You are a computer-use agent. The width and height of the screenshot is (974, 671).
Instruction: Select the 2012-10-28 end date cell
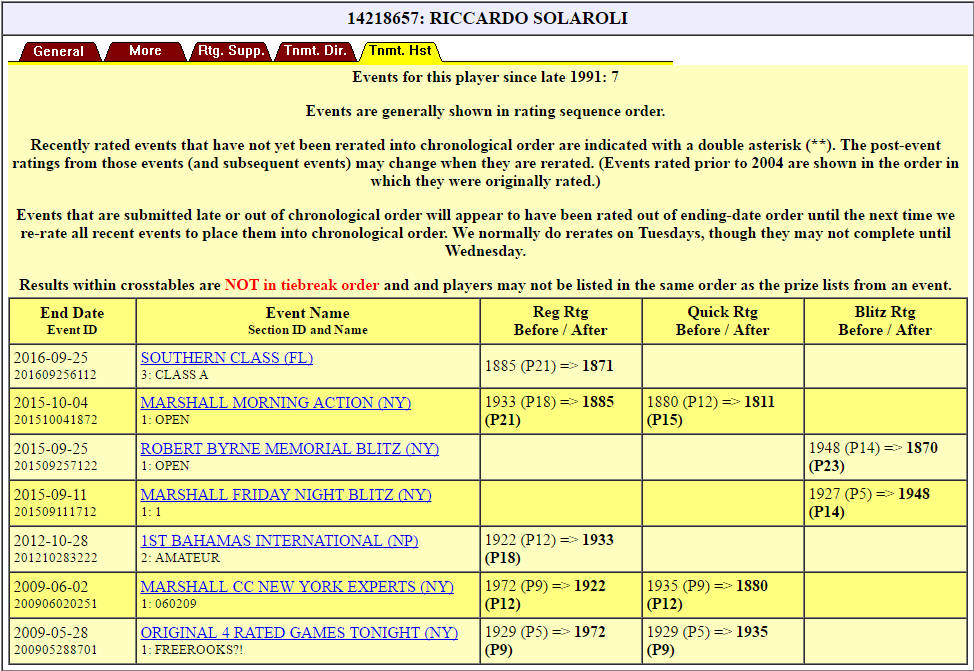(x=73, y=549)
